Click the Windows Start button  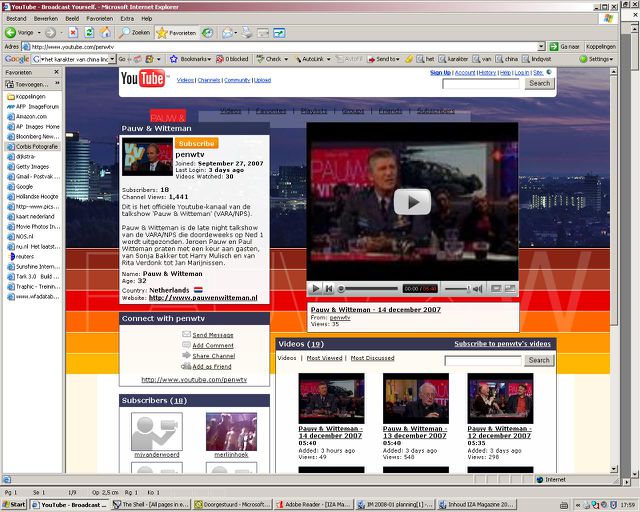click(14, 505)
